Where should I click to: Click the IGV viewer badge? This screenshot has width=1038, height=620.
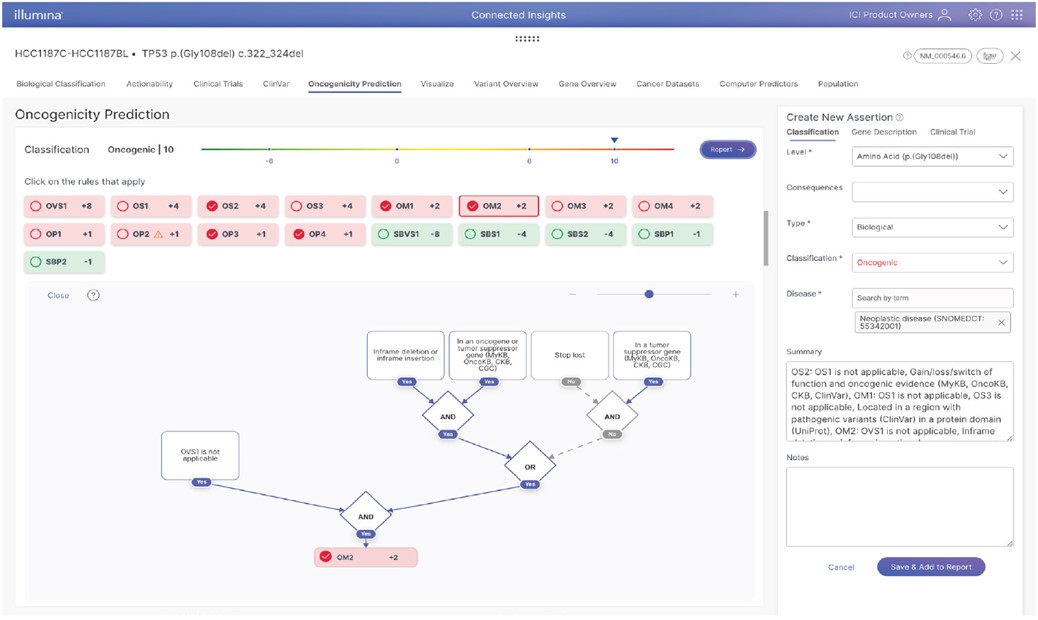point(990,56)
